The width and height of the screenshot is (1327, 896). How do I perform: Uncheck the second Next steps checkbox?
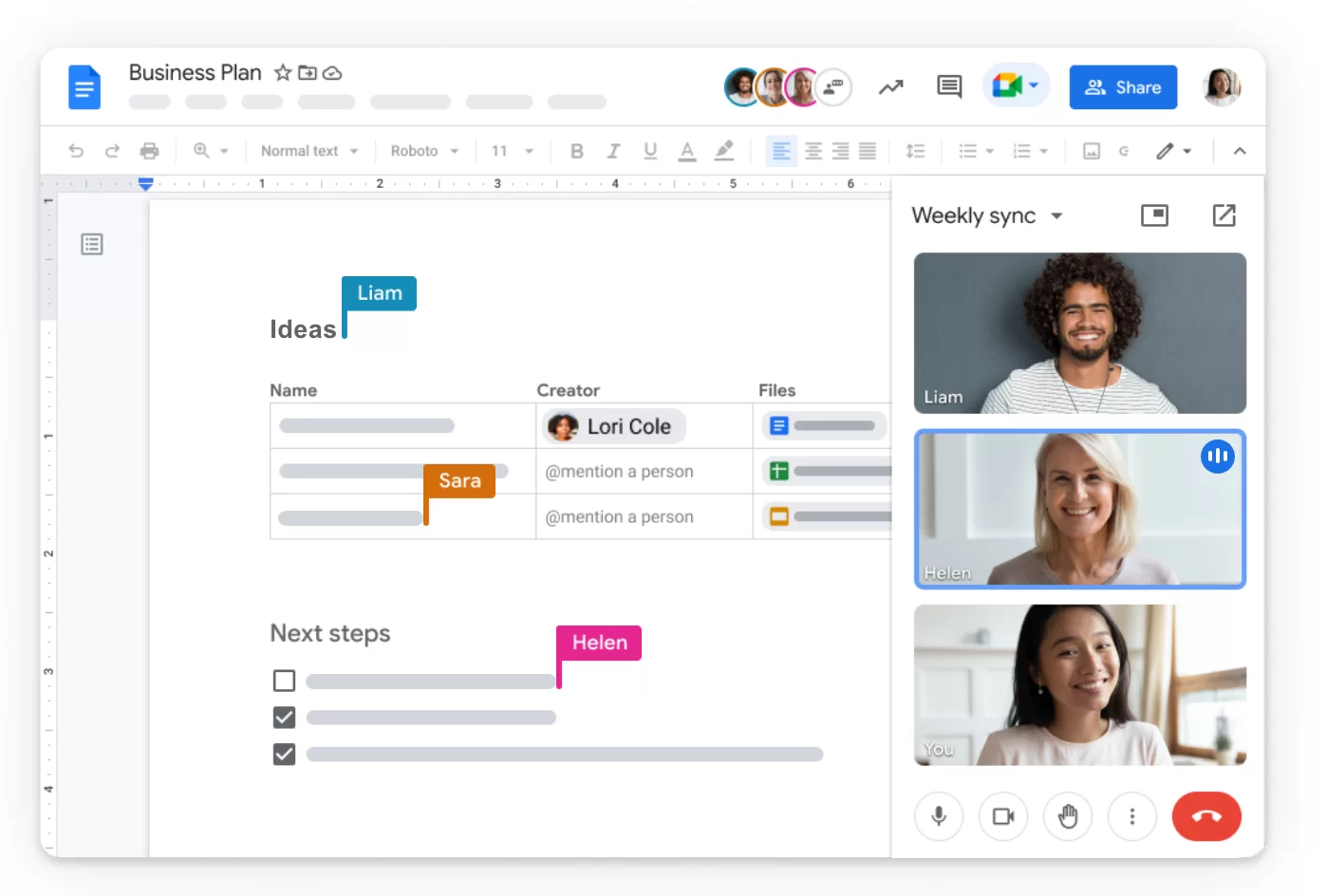pyautogui.click(x=284, y=718)
